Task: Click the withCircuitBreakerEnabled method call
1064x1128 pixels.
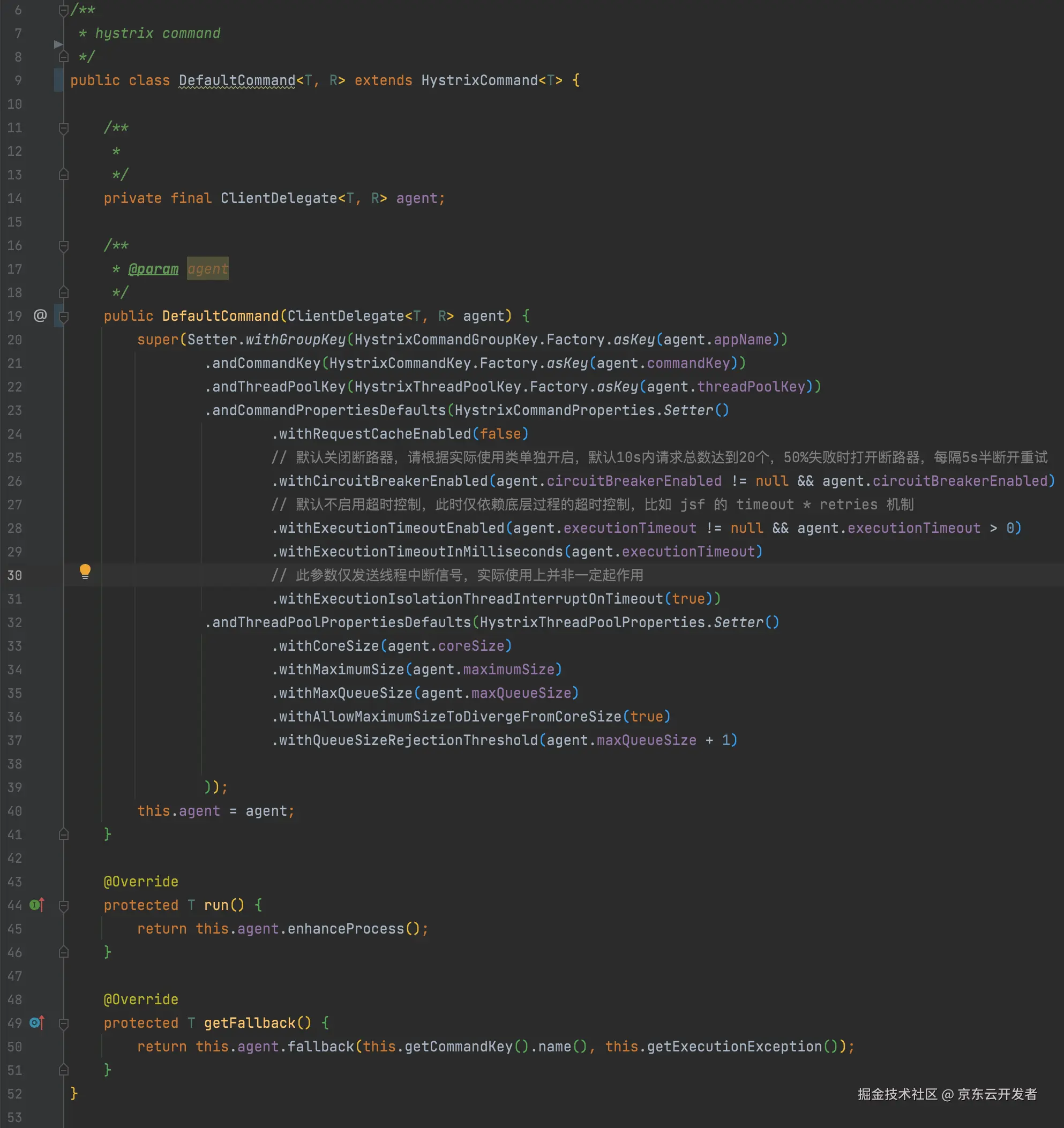Action: coord(383,481)
